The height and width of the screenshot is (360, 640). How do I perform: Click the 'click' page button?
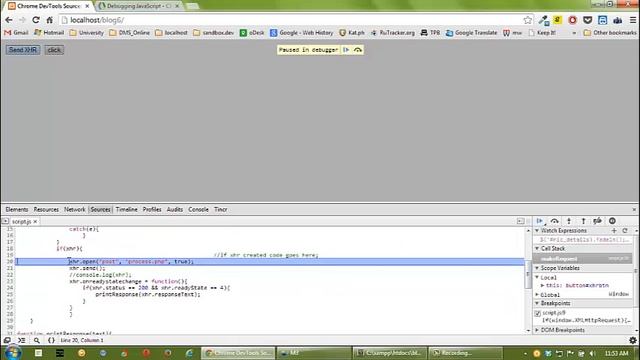click(54, 50)
